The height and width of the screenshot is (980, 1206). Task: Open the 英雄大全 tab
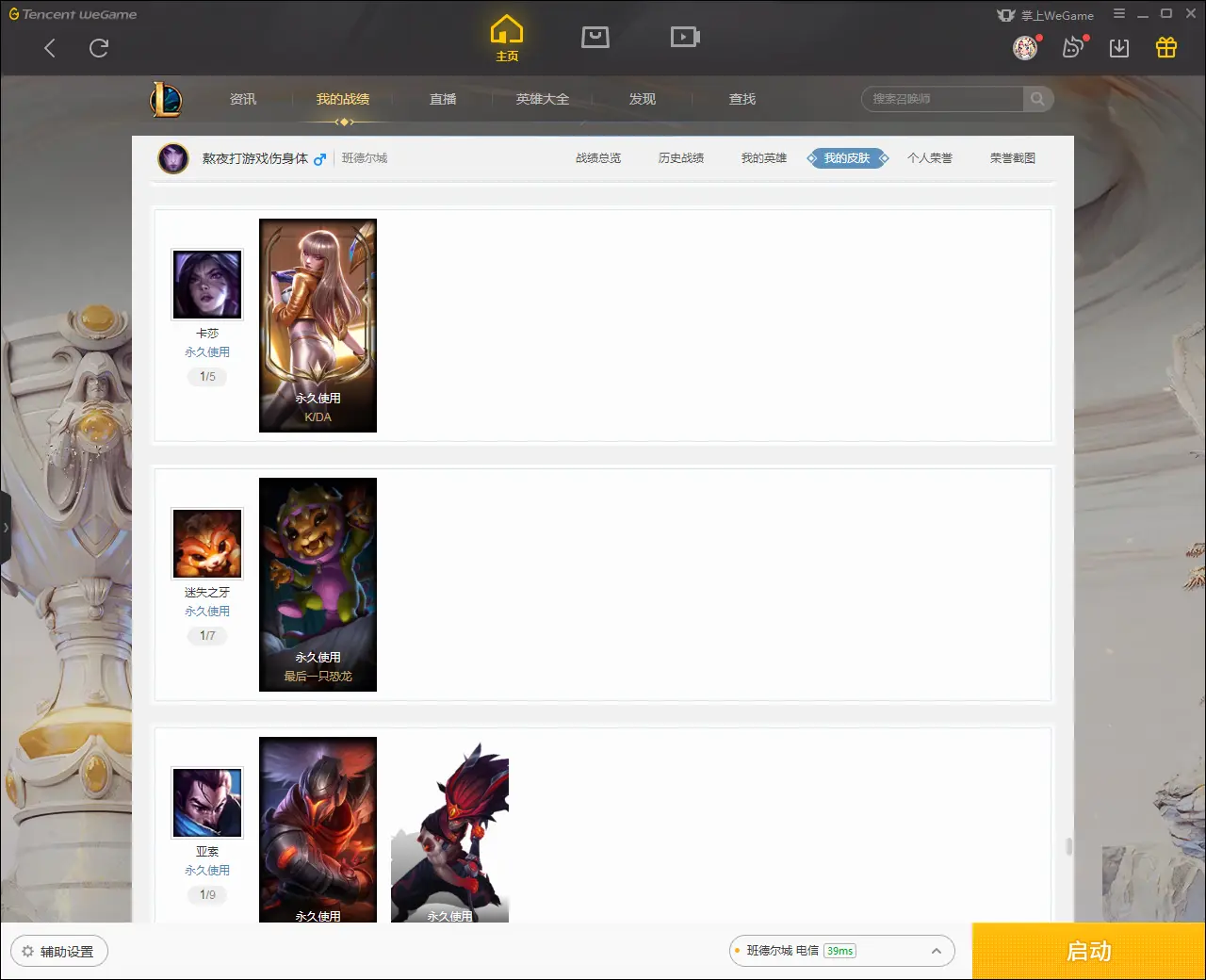click(x=543, y=99)
